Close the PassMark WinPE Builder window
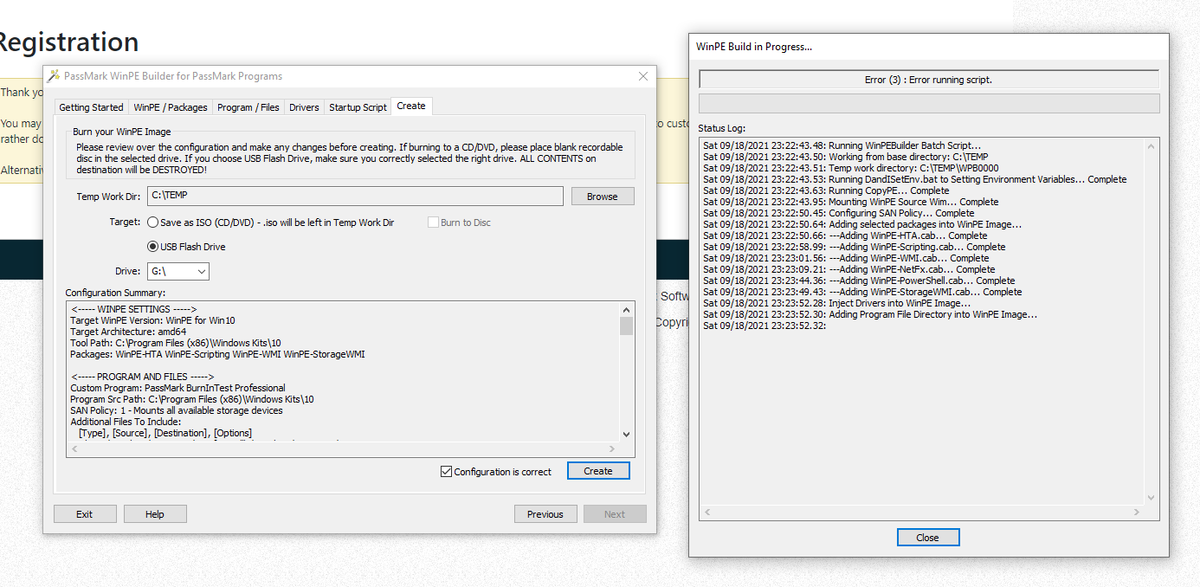This screenshot has width=1200, height=587. point(643,76)
